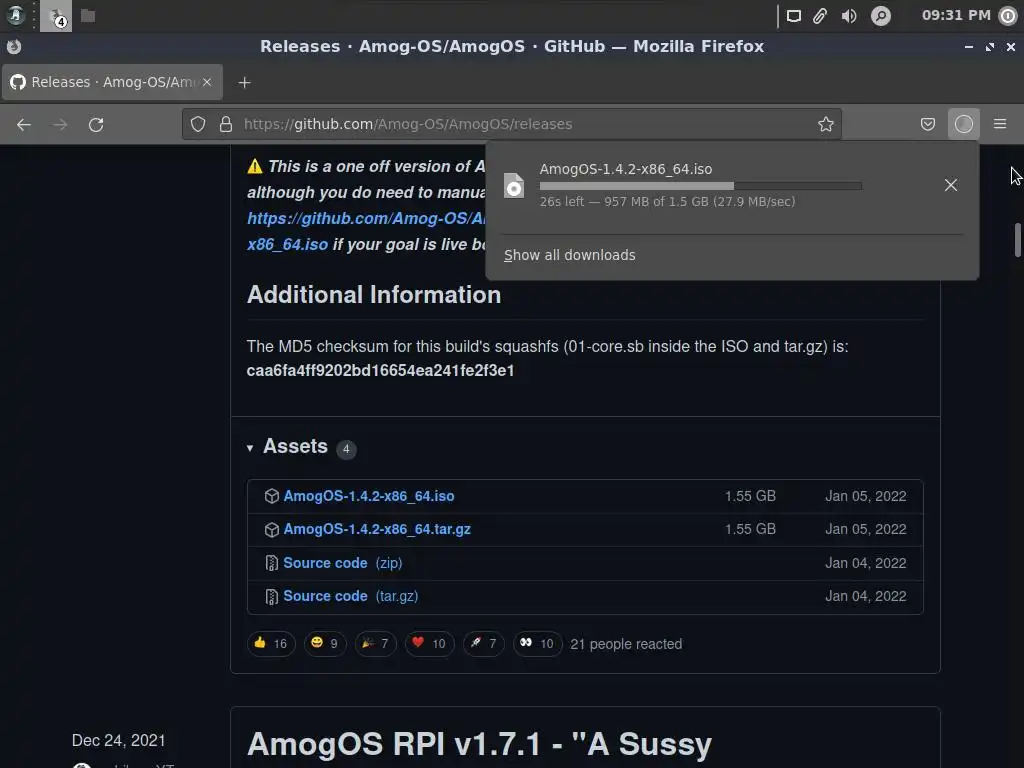The image size is (1024, 768).
Task: Click package icon beside the tar.gz asset
Action: [272, 530]
